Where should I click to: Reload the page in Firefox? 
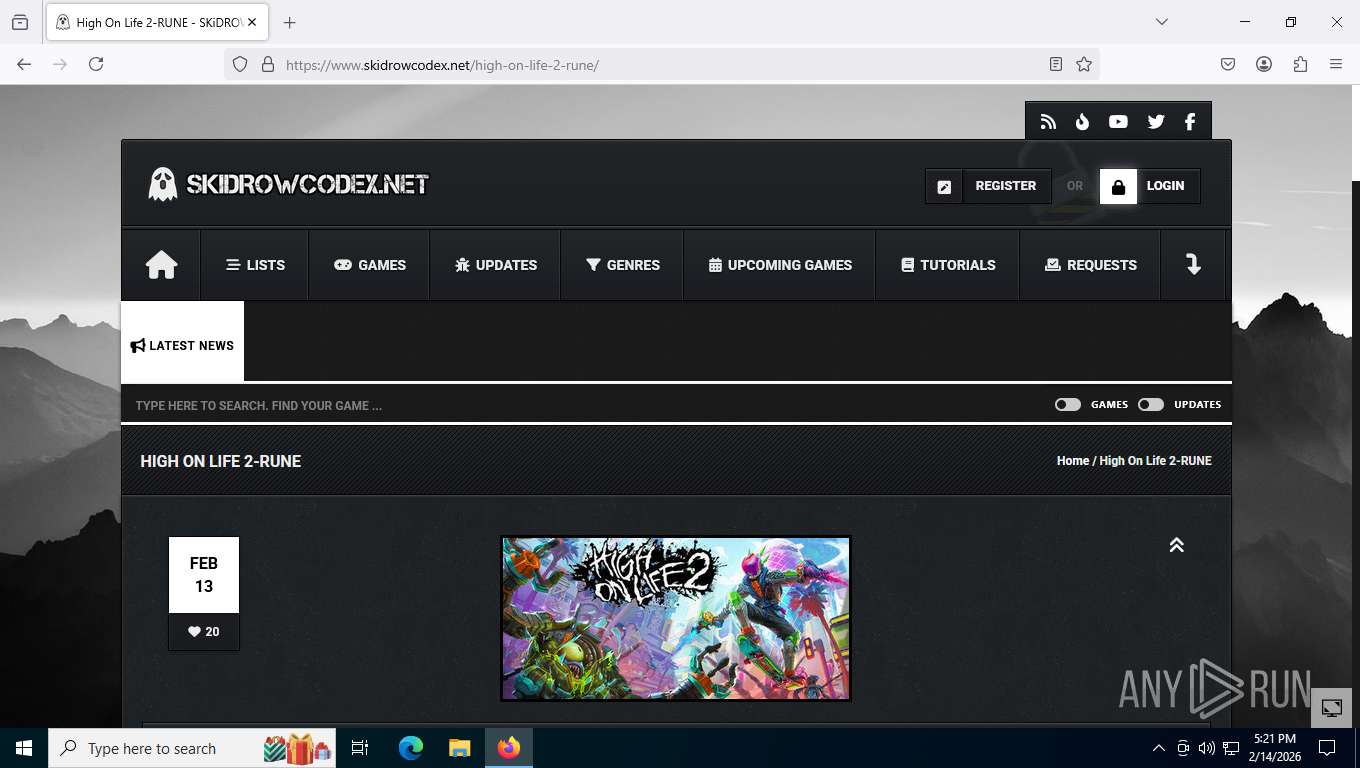point(96,64)
